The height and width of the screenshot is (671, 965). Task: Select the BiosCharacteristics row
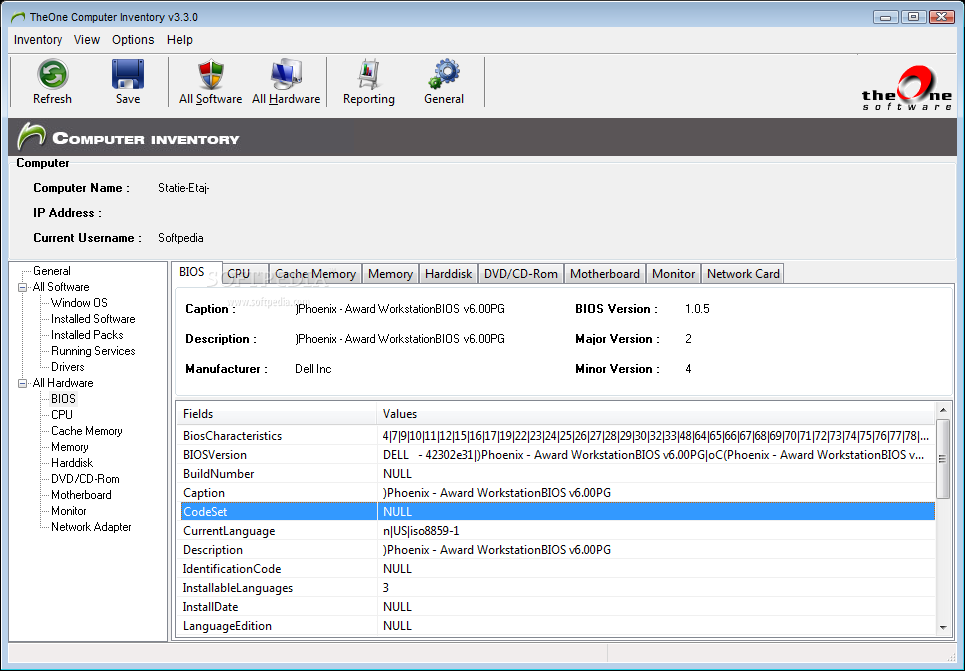pyautogui.click(x=556, y=436)
